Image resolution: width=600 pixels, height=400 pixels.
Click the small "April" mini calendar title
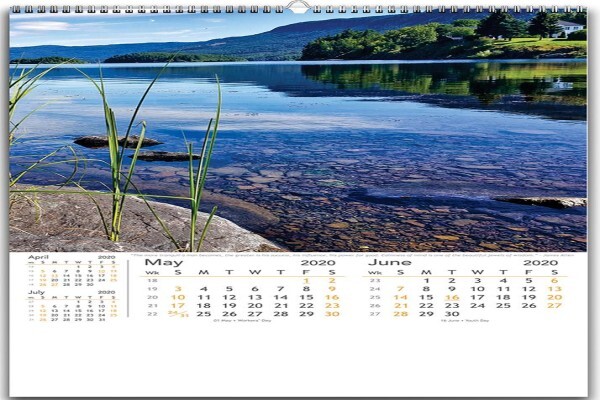click(38, 257)
